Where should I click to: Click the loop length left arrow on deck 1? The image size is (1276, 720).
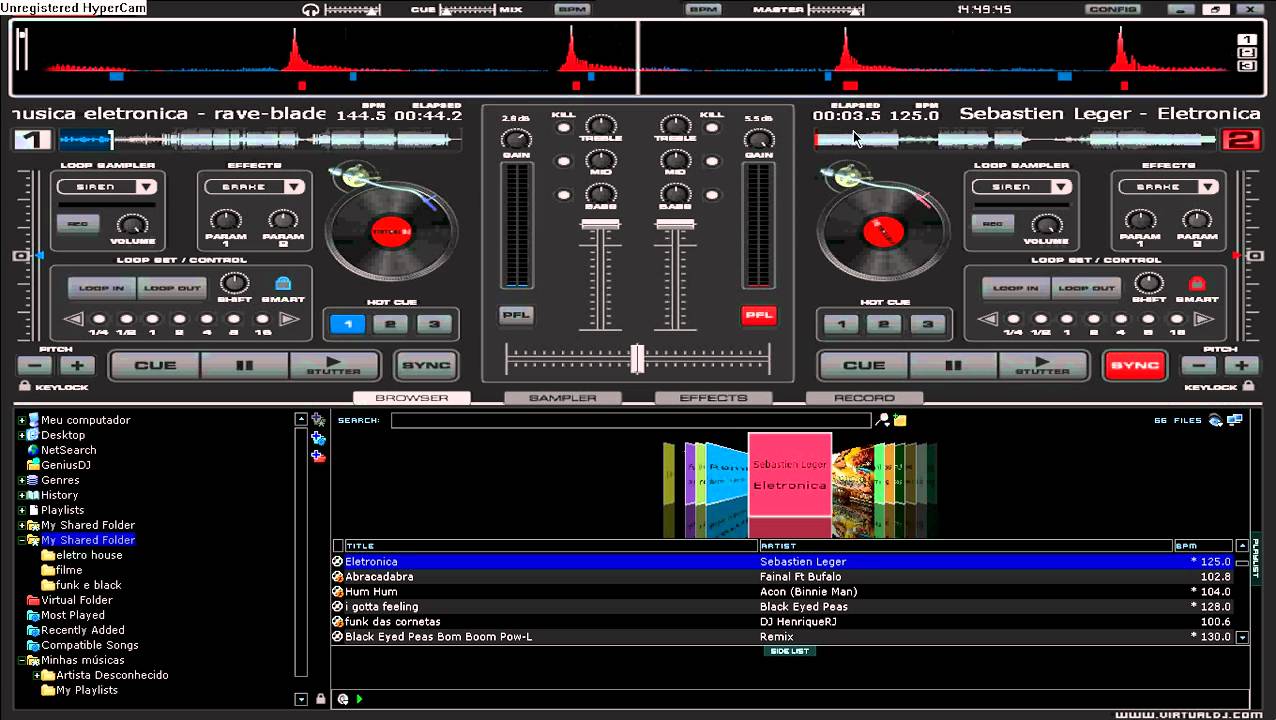(73, 320)
